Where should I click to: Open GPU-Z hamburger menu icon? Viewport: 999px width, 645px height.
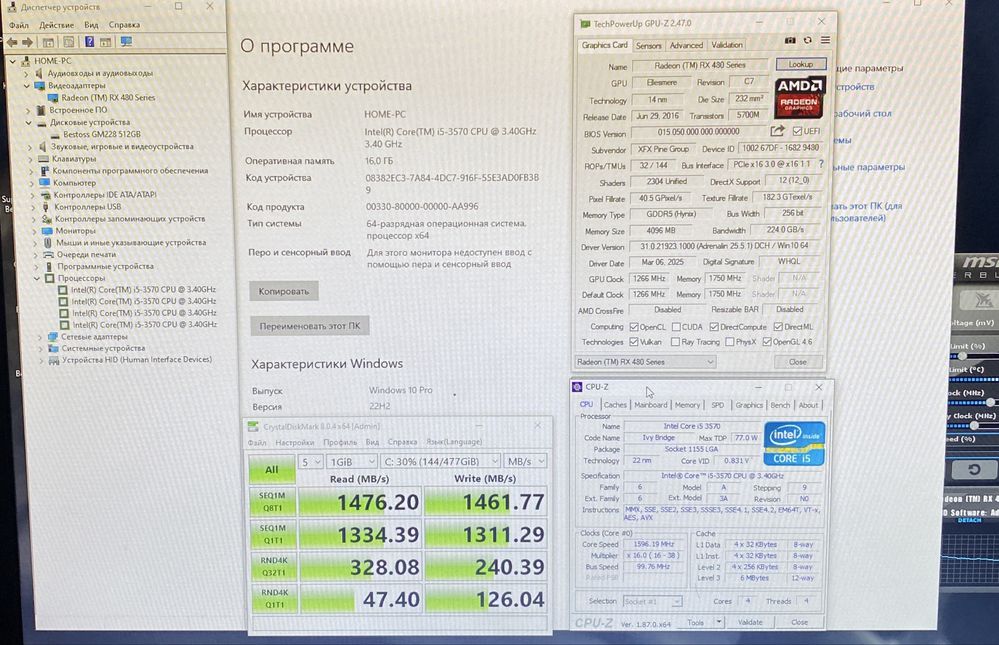point(825,40)
